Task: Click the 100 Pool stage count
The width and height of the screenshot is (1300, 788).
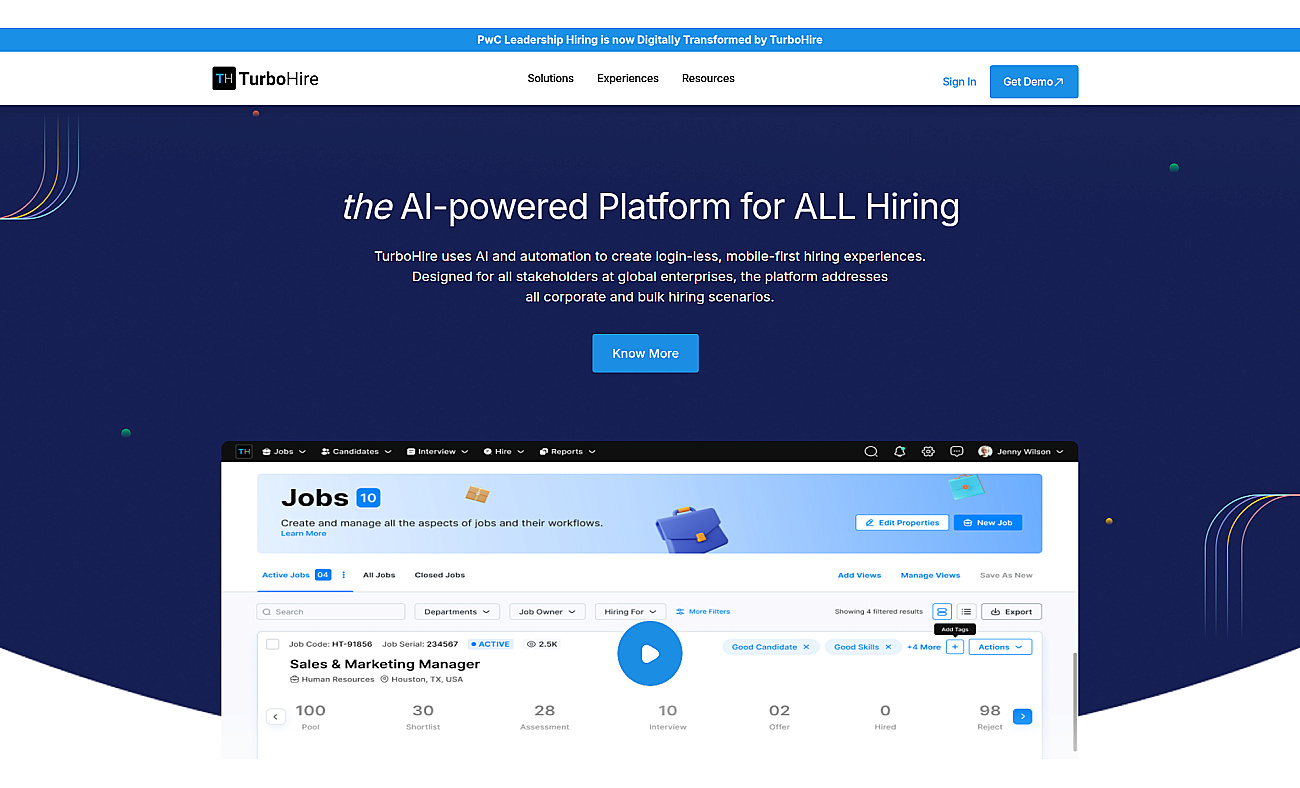Action: click(x=310, y=716)
